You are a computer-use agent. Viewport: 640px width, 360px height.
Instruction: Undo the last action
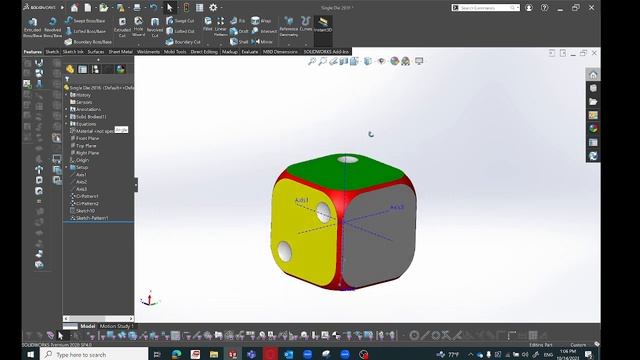(153, 7)
